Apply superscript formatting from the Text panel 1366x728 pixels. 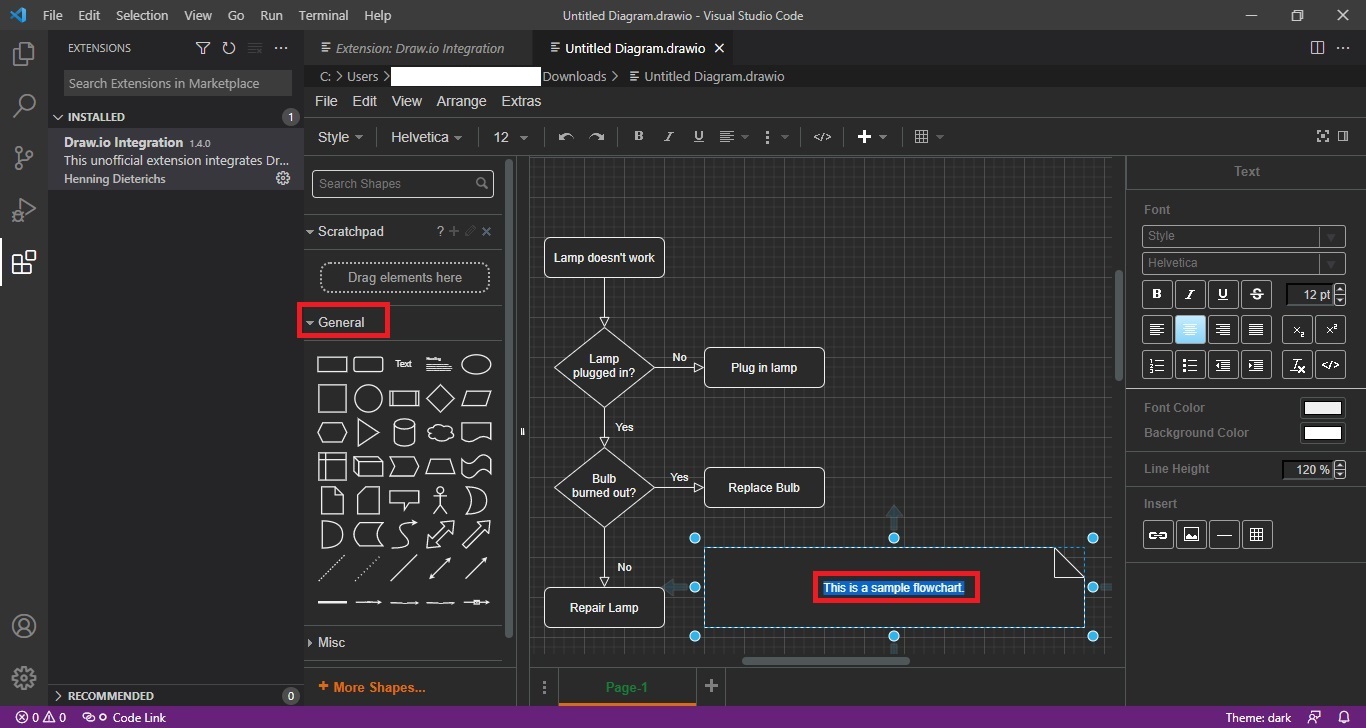(1330, 329)
